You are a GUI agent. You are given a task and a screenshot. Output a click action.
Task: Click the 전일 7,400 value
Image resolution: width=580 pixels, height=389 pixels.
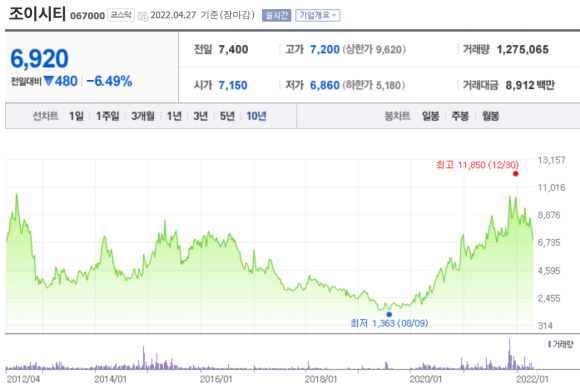click(233, 50)
